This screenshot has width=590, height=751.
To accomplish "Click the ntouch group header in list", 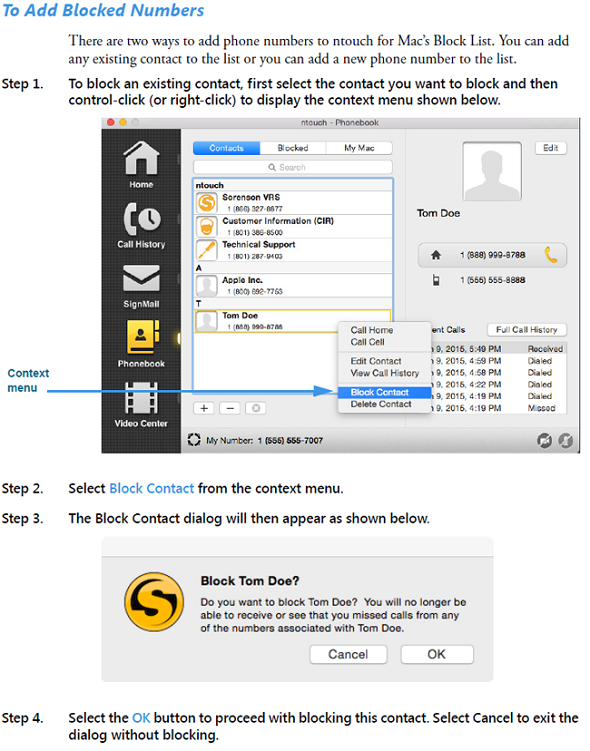I will 293,185.
